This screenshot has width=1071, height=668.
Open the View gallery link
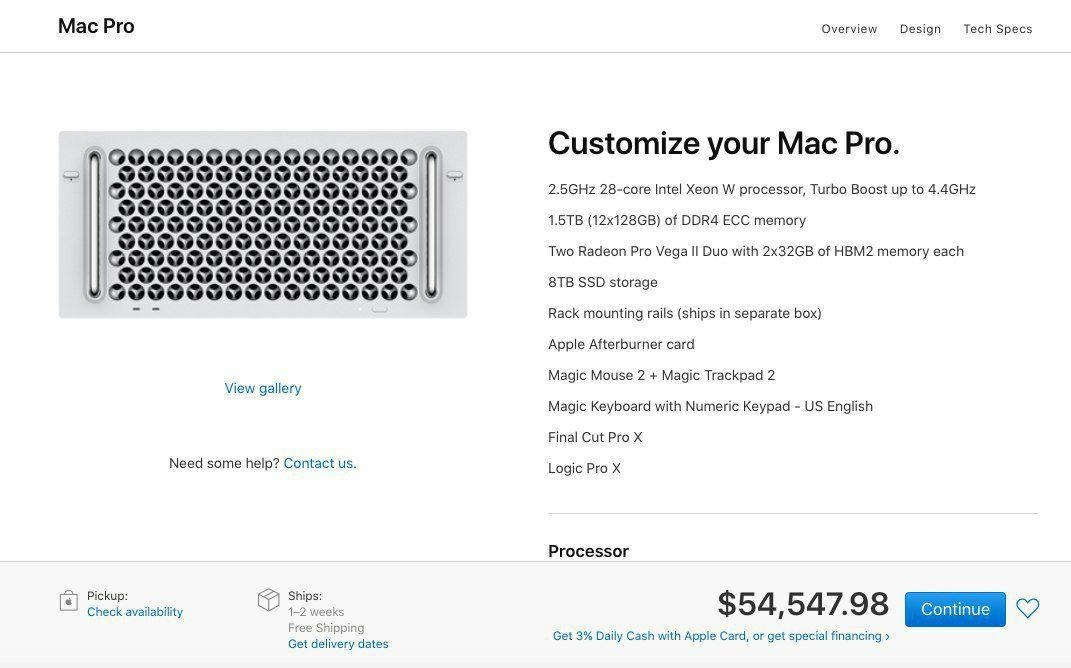[x=263, y=388]
